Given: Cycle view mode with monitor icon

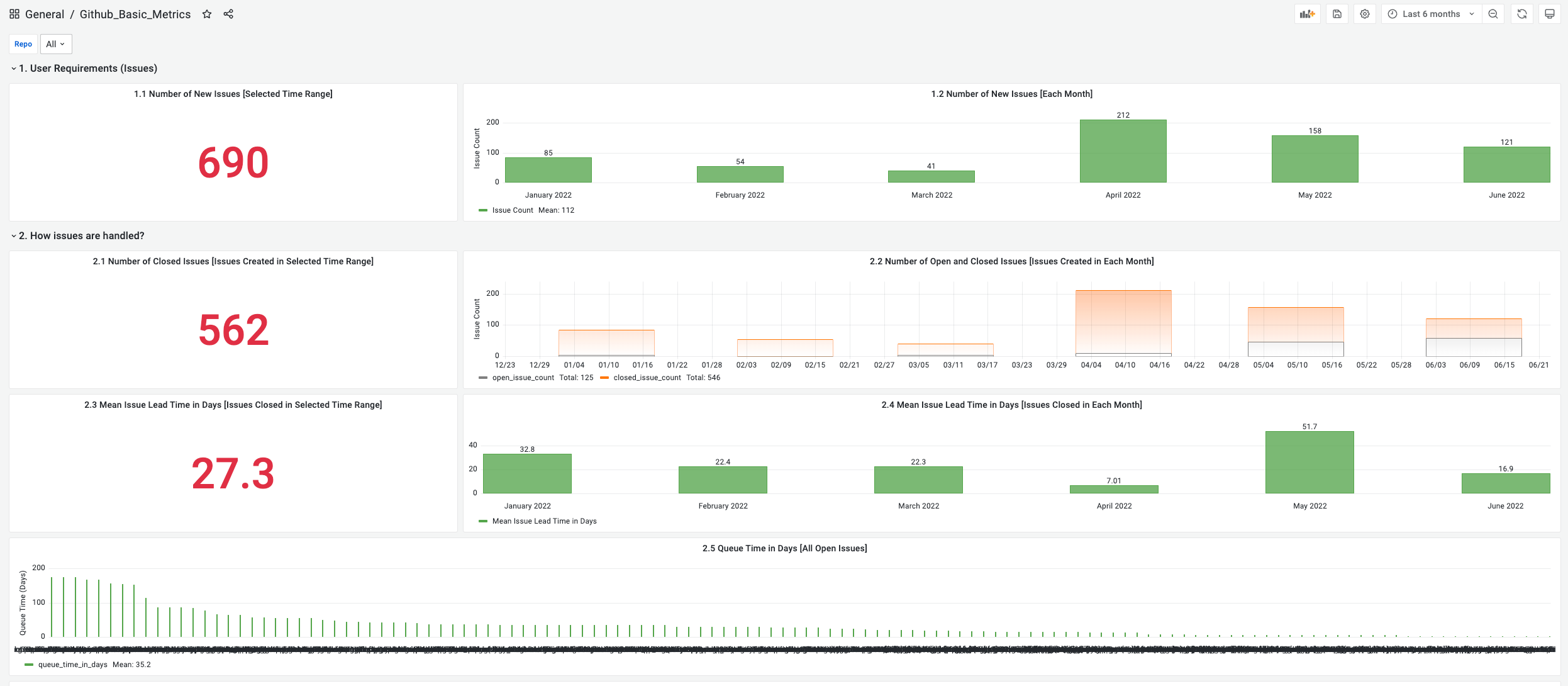Looking at the screenshot, I should [x=1550, y=14].
